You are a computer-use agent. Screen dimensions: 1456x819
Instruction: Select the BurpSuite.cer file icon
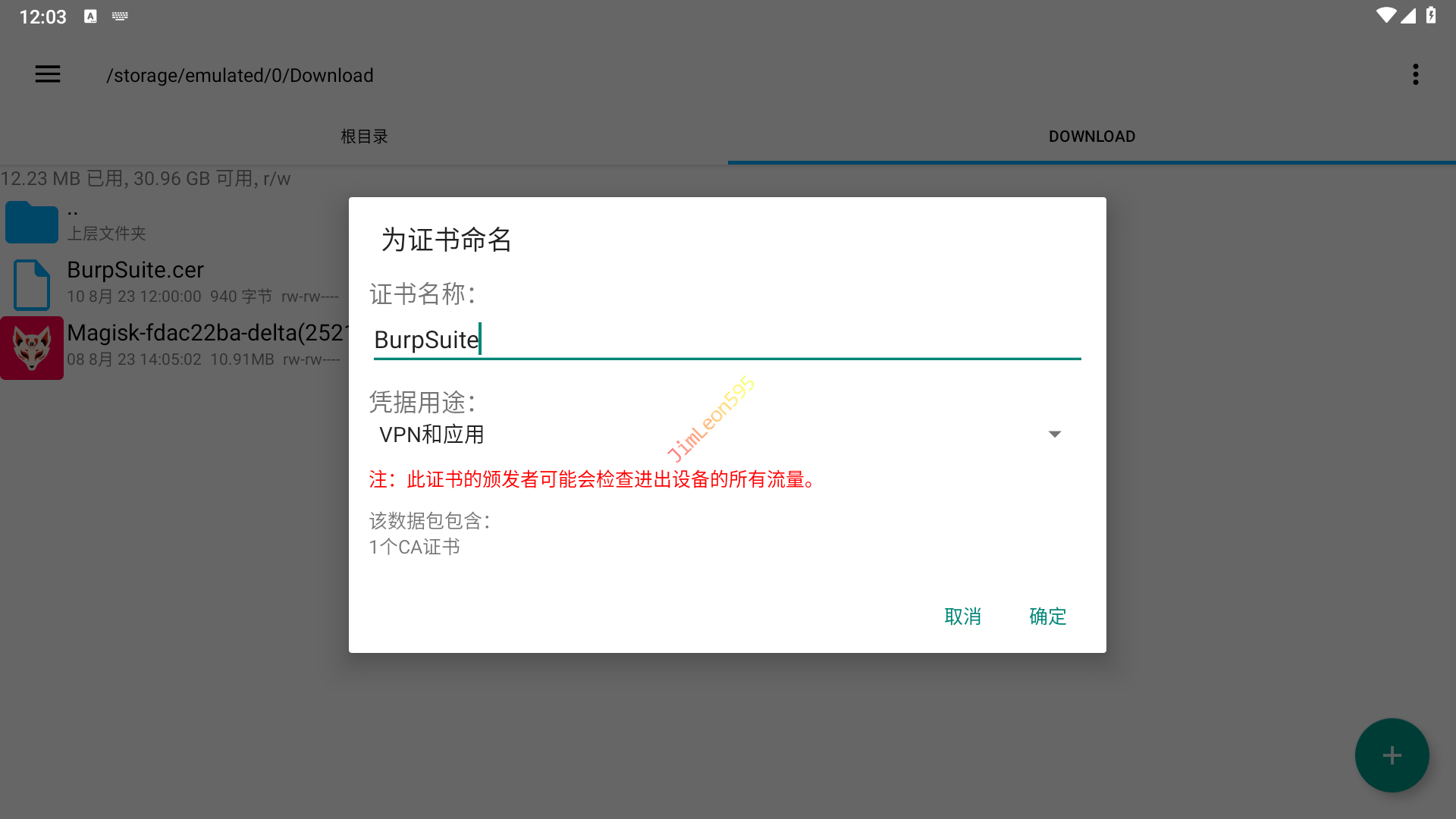pyautogui.click(x=32, y=284)
